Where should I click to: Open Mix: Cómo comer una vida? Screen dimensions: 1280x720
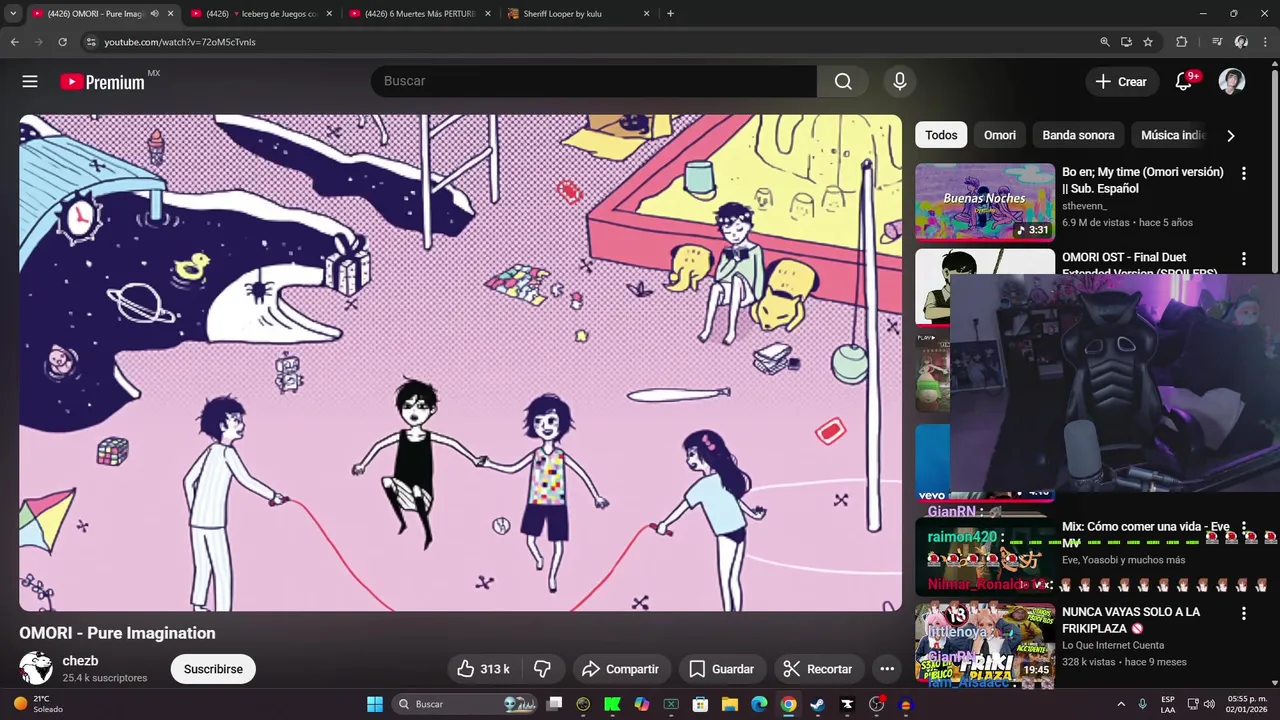coord(1146,534)
